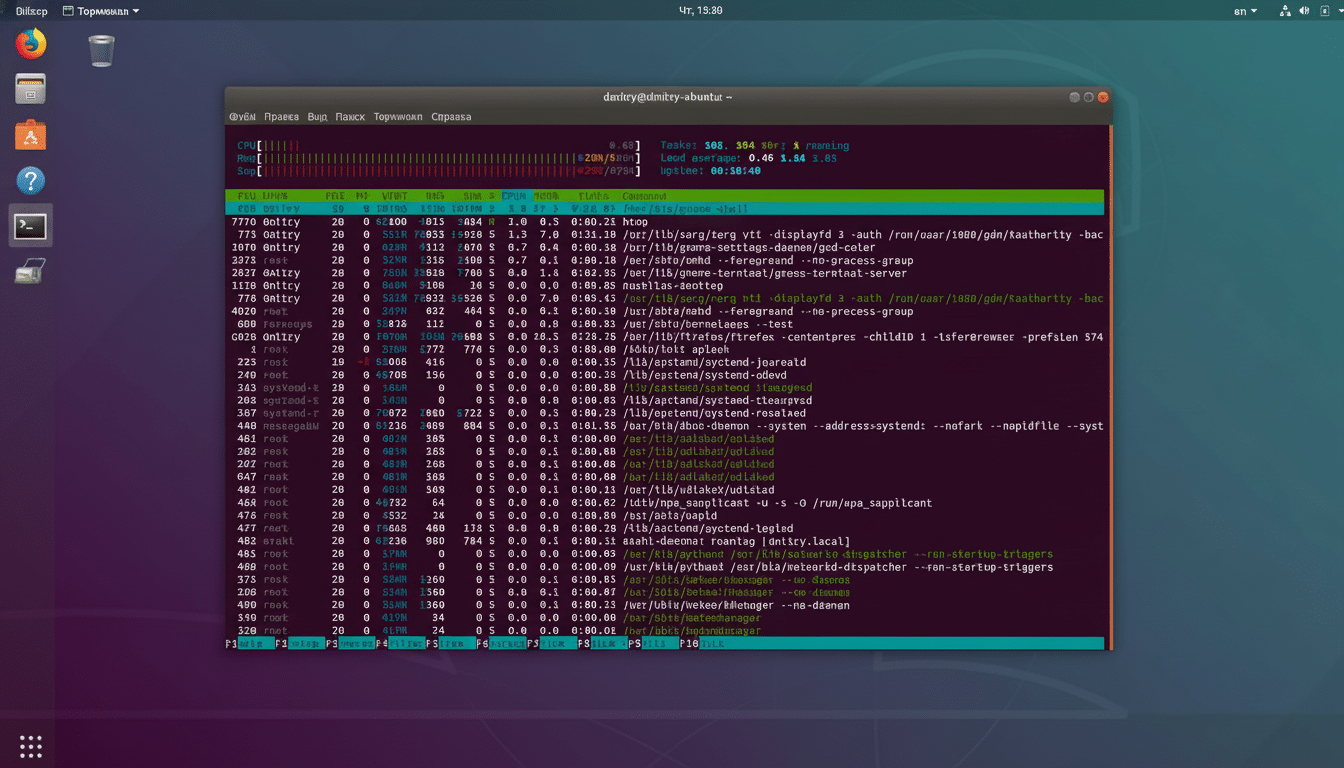Viewport: 1344px width, 768px height.
Task: Open the F6 SortBy selection menu
Action: [500, 643]
